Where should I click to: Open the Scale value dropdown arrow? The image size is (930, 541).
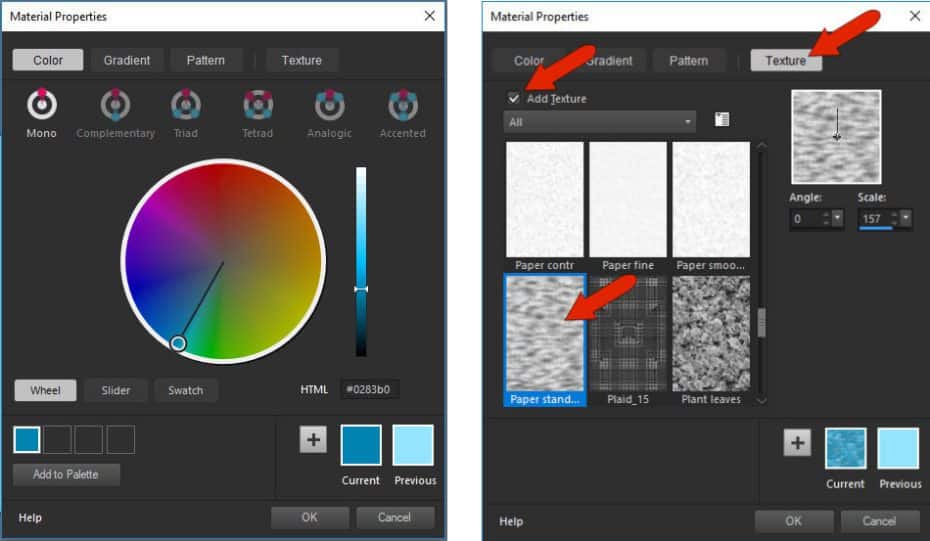click(x=905, y=218)
